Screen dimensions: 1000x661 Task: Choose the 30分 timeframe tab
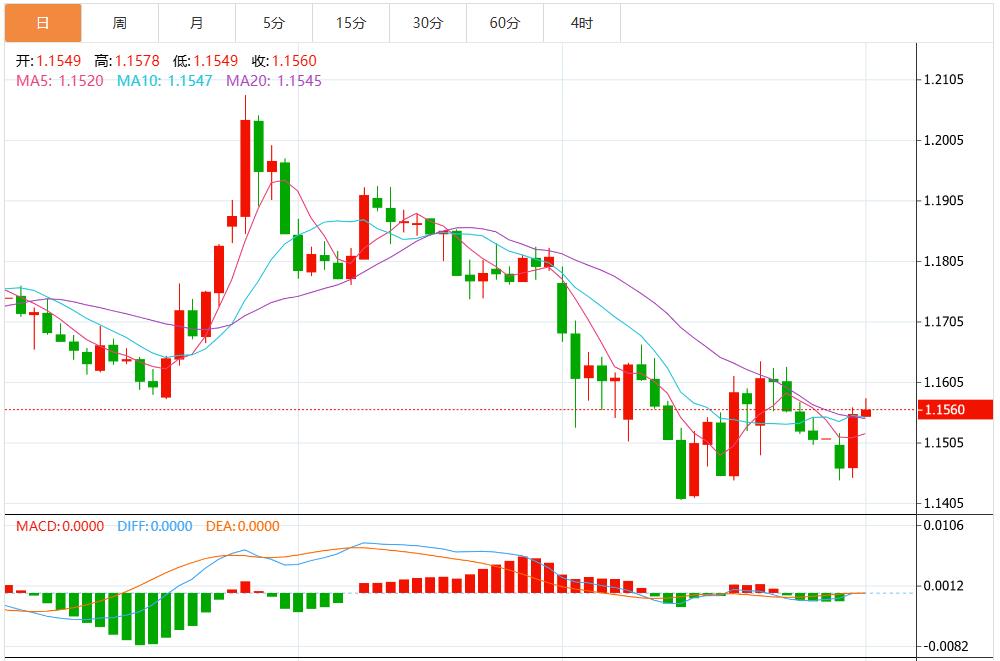[427, 22]
